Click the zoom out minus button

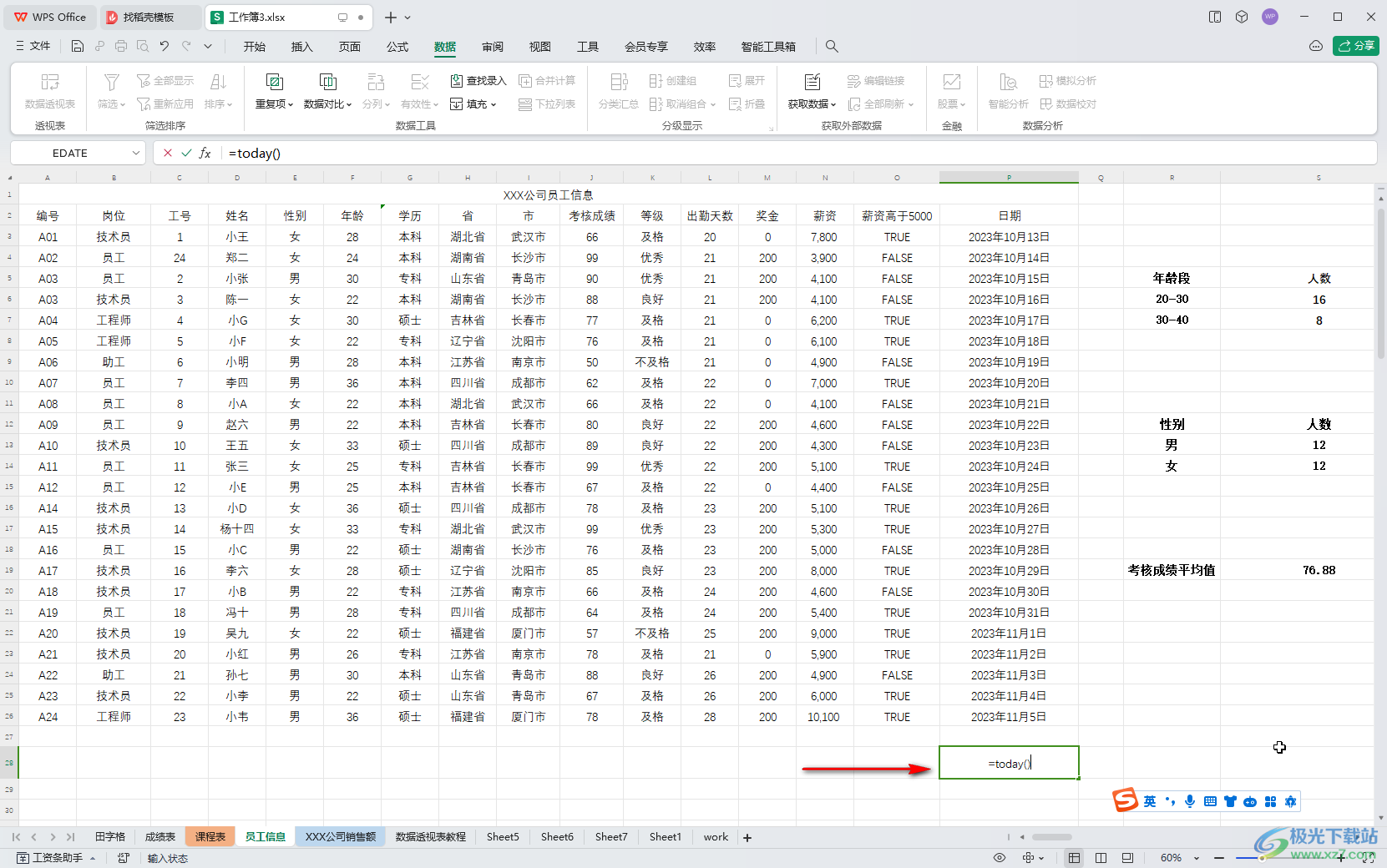coord(1219,858)
